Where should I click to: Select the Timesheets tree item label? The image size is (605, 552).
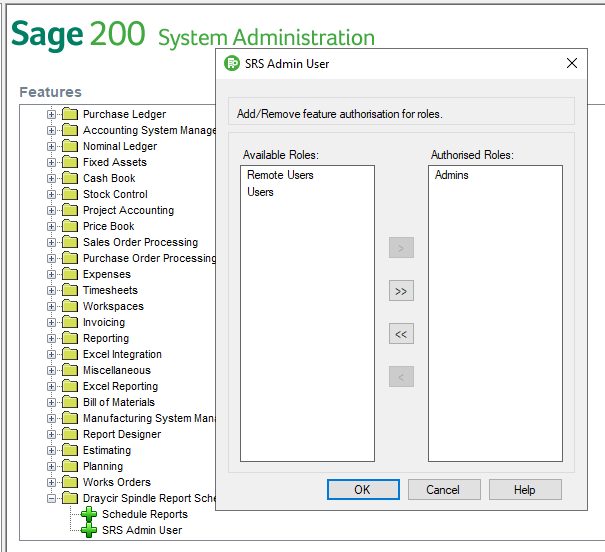tap(110, 290)
